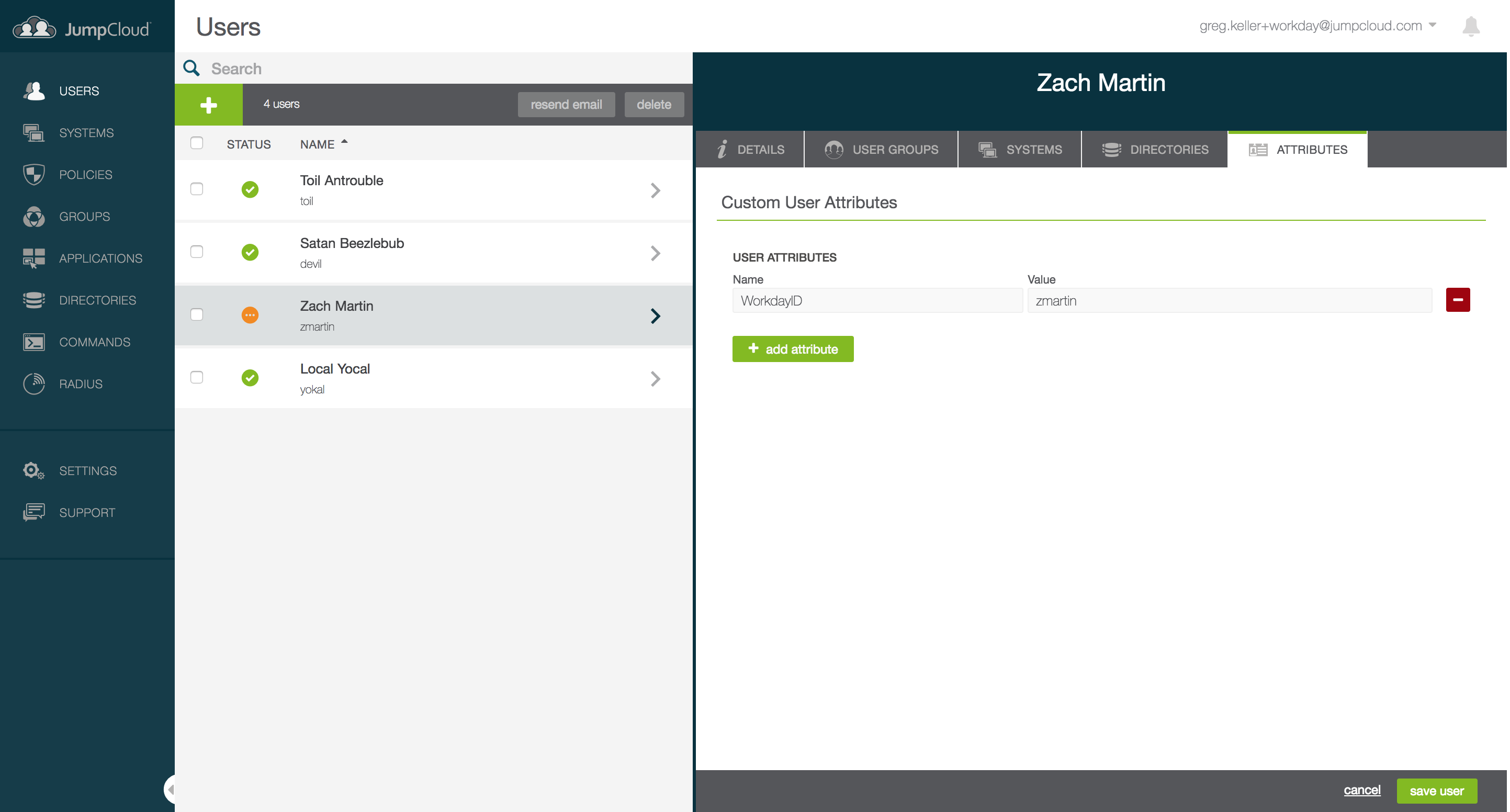Click the Commands terminal icon
This screenshot has width=1510, height=812.
[33, 342]
